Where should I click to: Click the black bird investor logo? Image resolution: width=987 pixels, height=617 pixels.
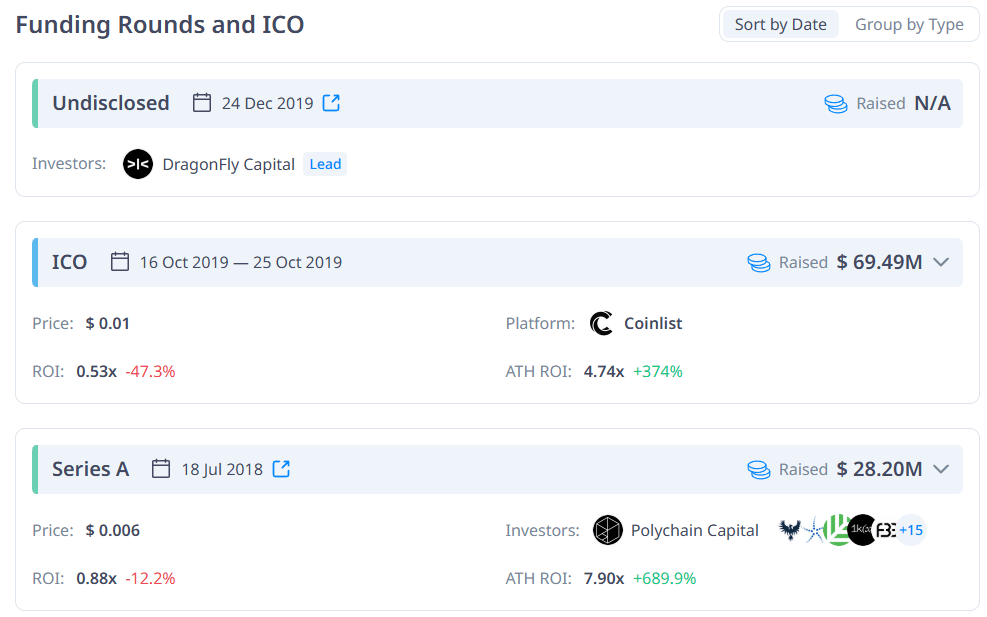click(789, 530)
